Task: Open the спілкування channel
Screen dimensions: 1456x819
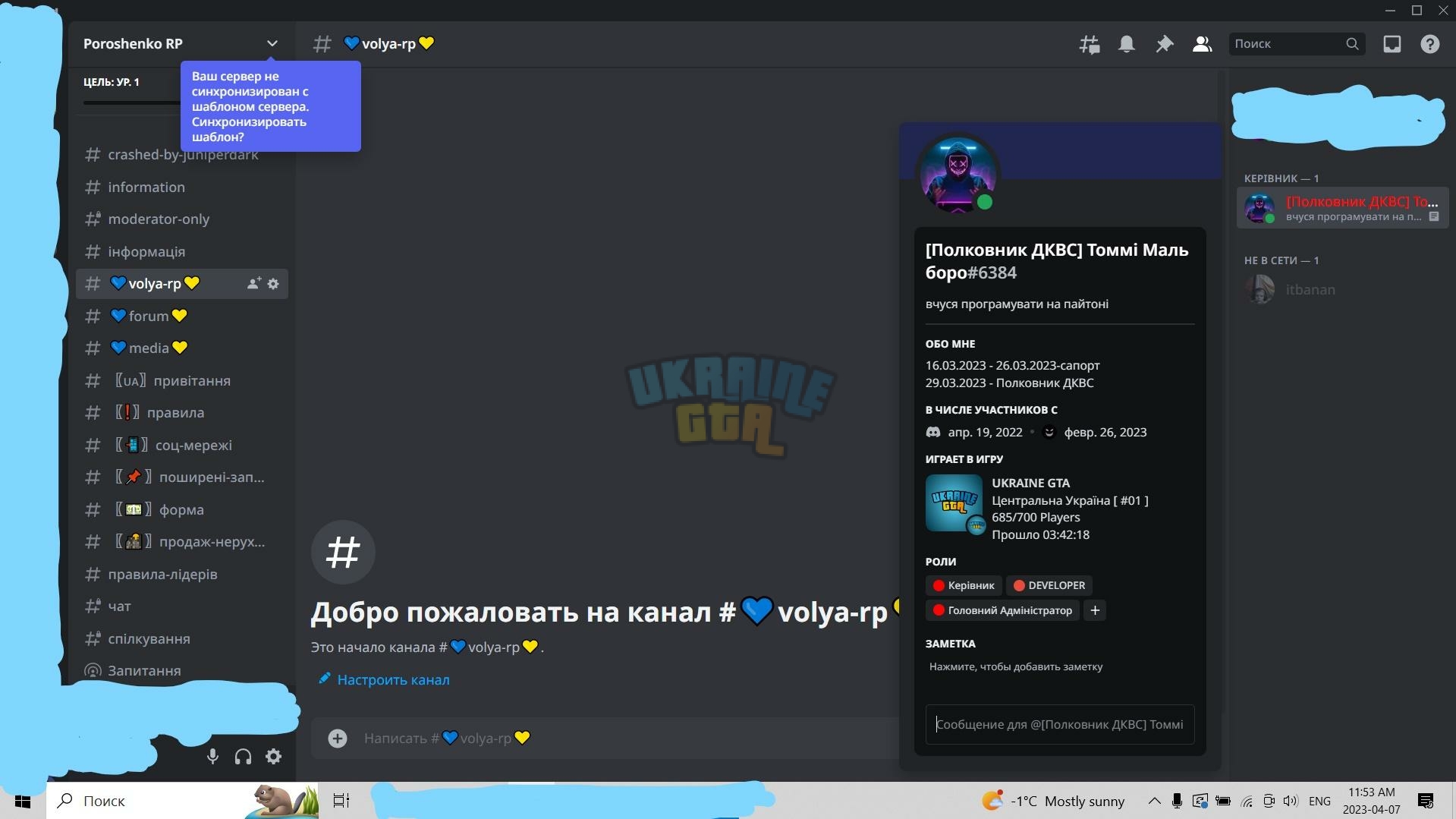Action: tap(182, 638)
